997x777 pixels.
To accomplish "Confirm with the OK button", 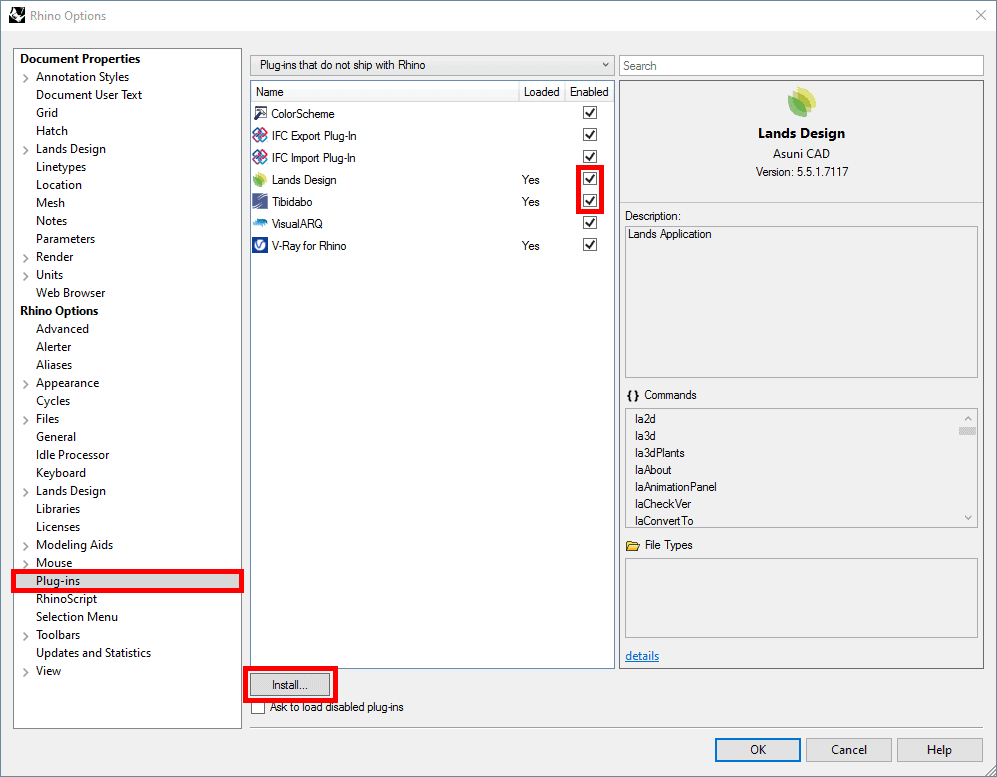I will (x=758, y=750).
